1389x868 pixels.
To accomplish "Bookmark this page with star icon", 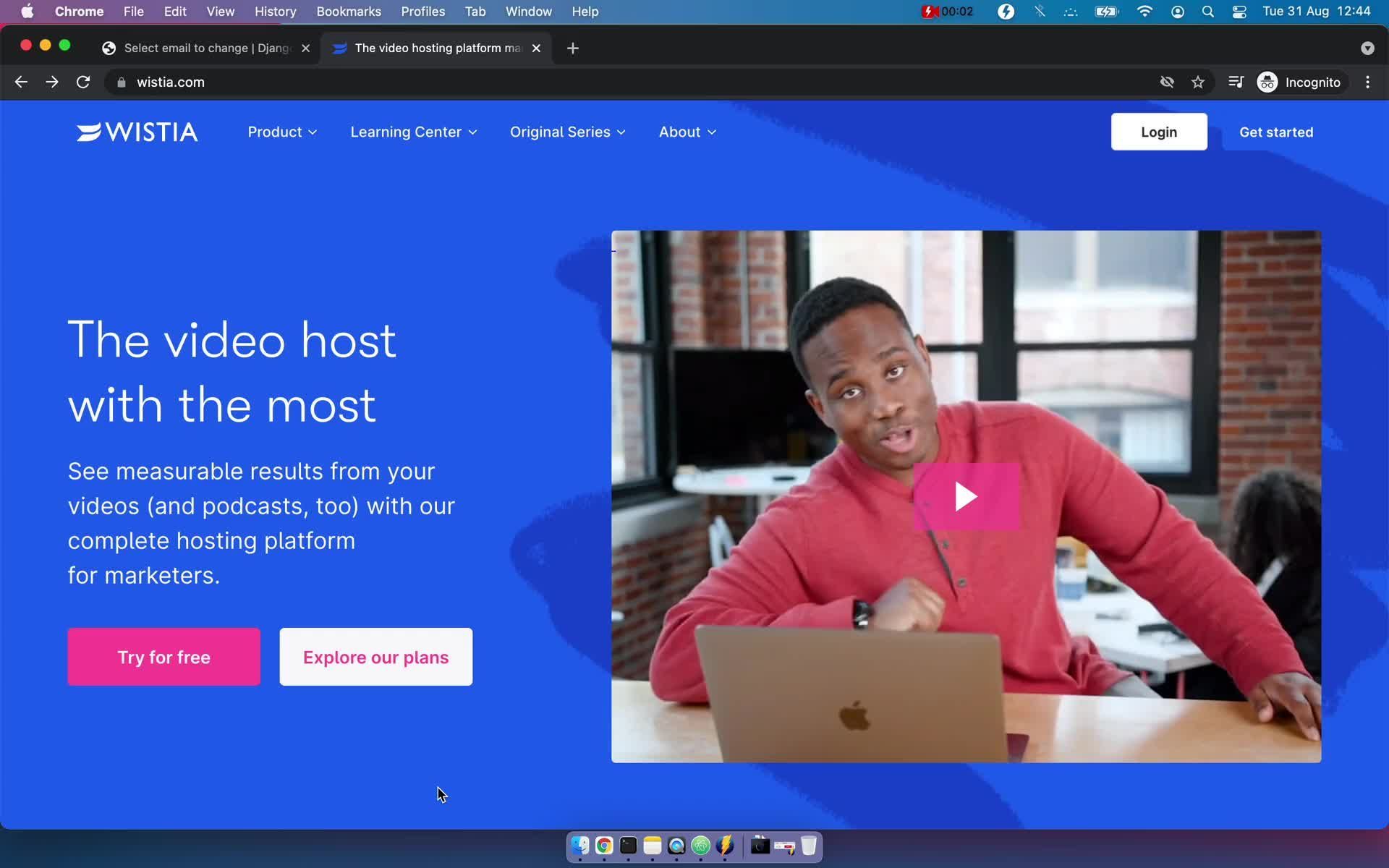I will tap(1198, 82).
